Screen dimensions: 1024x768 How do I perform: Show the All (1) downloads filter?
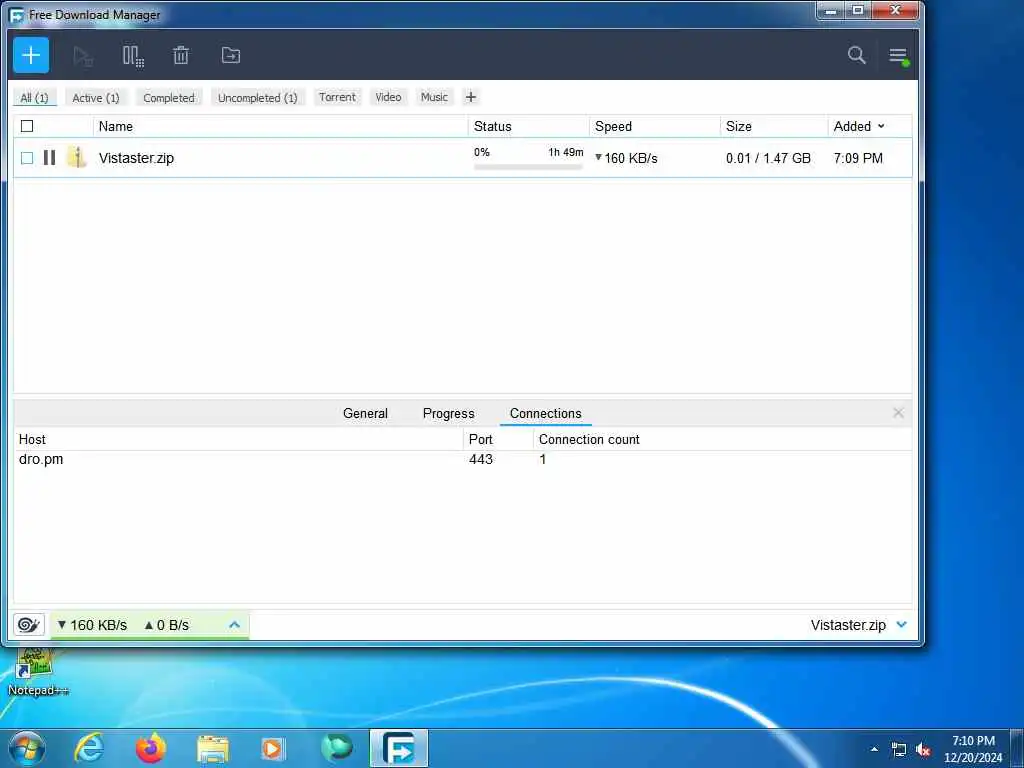point(35,98)
